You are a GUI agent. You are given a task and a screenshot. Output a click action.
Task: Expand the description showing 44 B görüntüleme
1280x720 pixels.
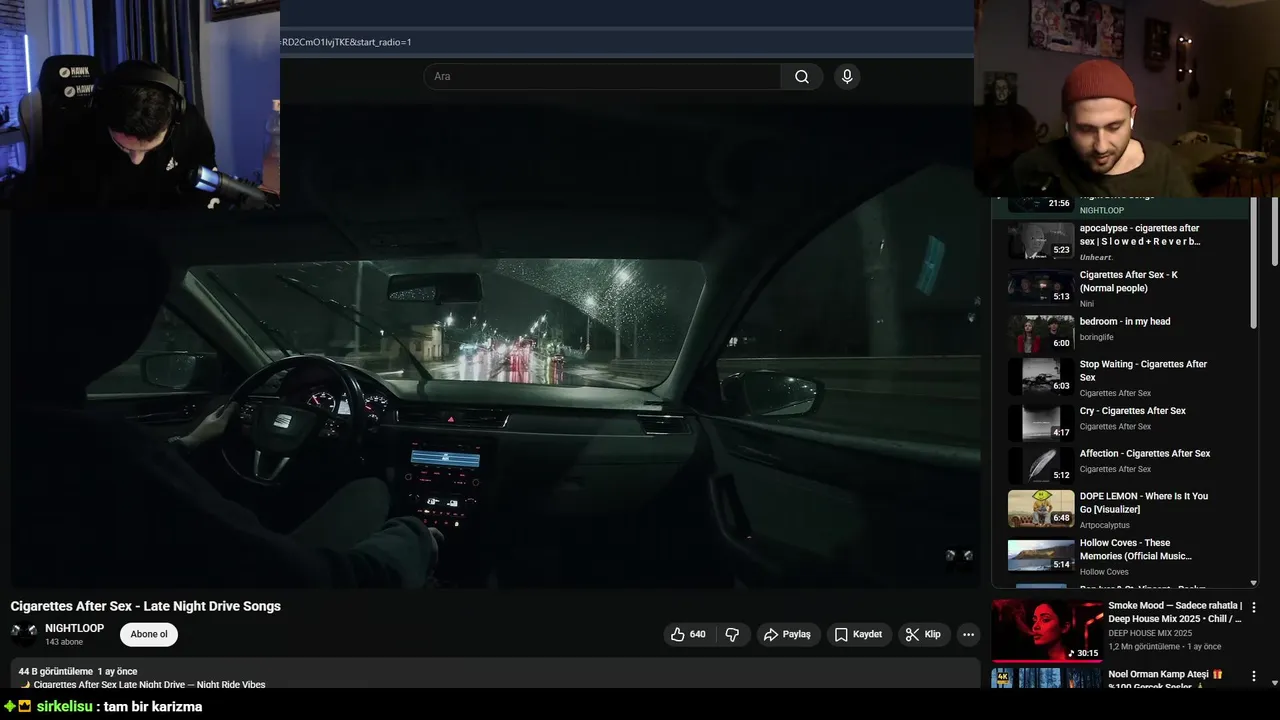tap(495, 674)
